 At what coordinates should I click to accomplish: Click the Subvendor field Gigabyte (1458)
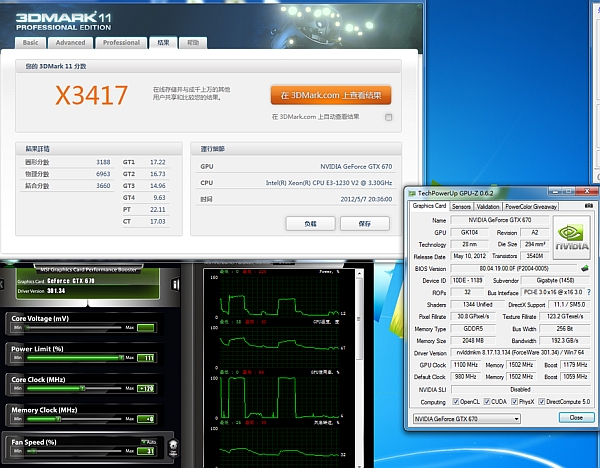point(555,280)
